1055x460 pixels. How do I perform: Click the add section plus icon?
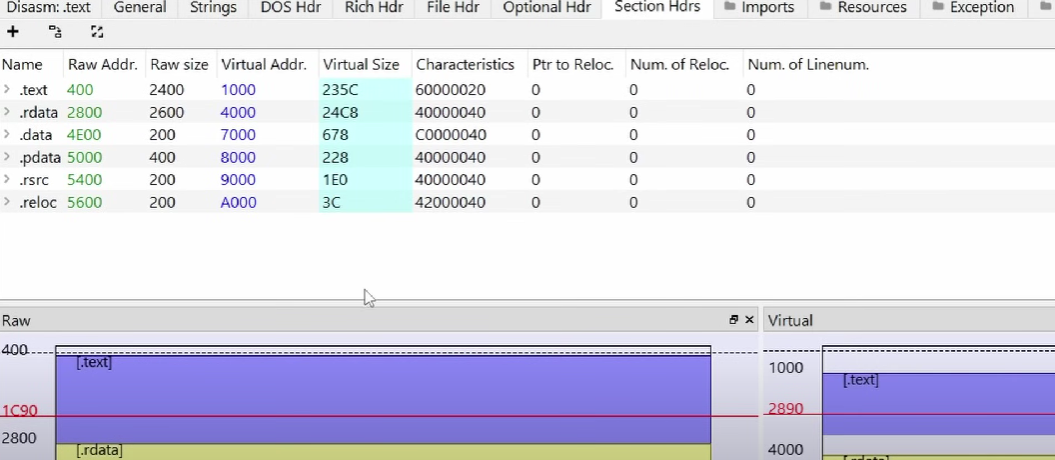click(x=13, y=32)
